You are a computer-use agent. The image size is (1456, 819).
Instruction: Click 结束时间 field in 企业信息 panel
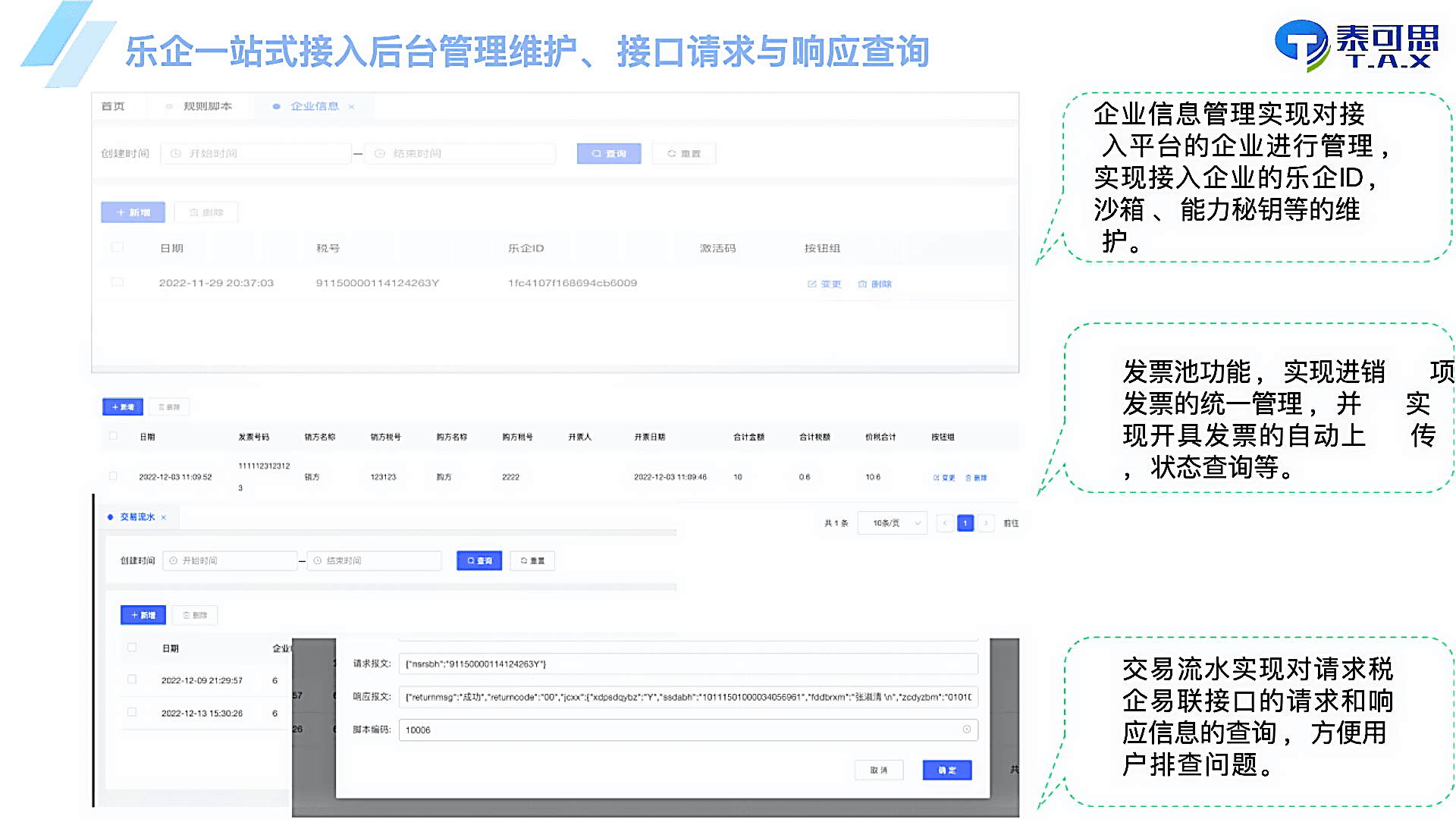(x=460, y=153)
